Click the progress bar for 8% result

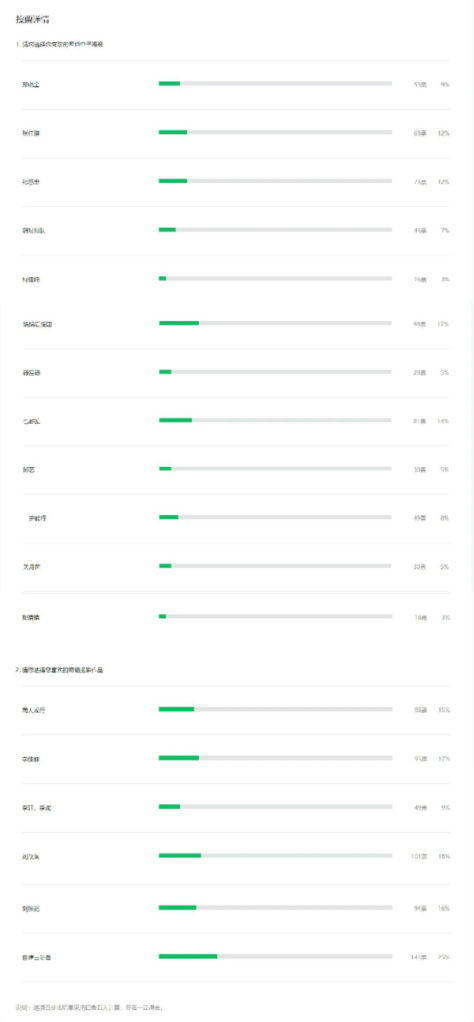click(x=275, y=518)
